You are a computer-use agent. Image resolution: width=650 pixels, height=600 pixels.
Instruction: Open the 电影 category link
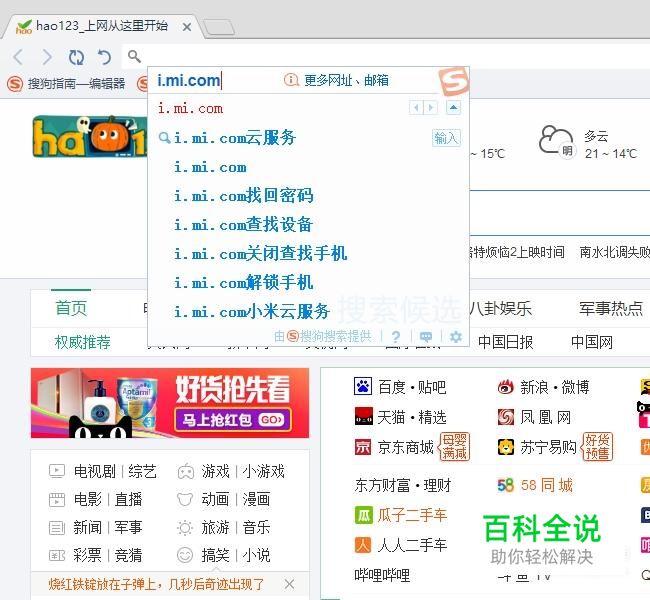(x=87, y=499)
